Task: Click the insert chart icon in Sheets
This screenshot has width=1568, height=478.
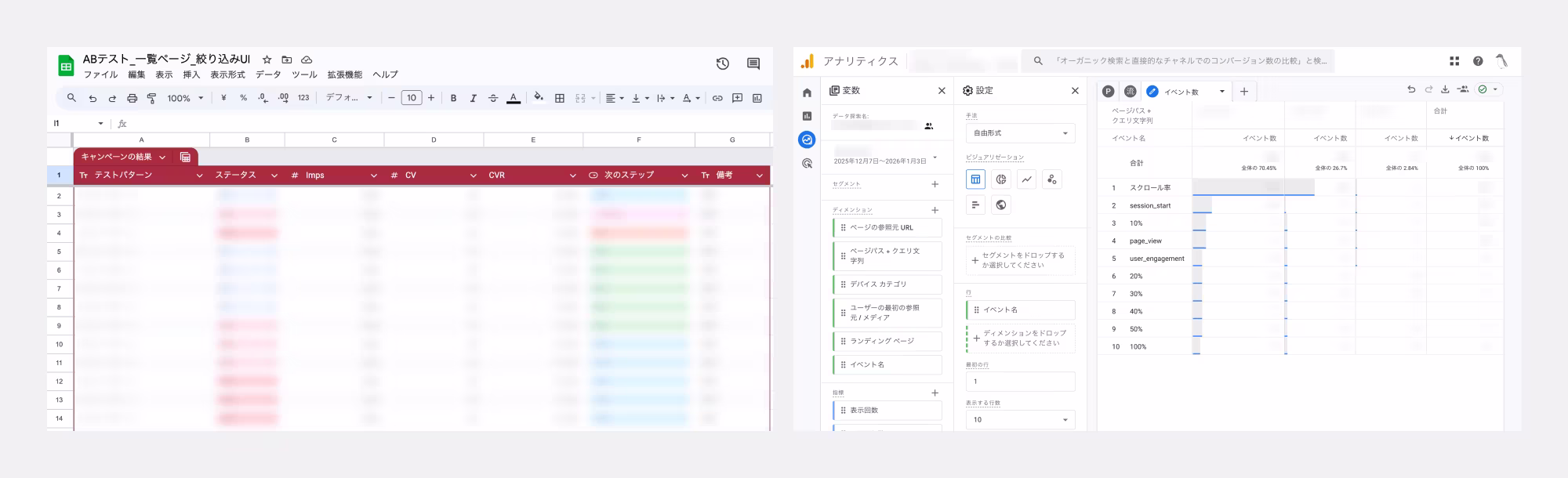Action: [x=757, y=98]
